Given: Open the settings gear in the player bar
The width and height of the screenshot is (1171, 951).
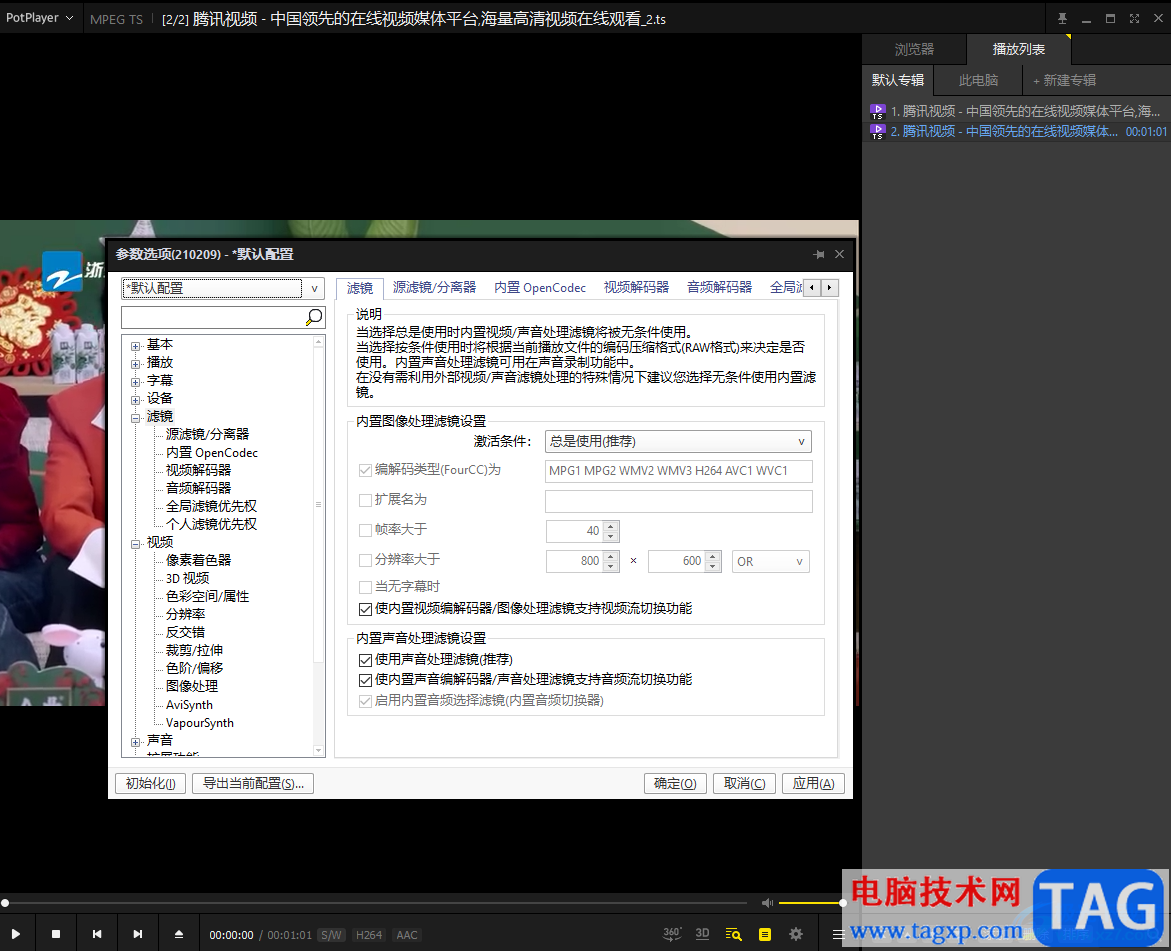Looking at the screenshot, I should 796,934.
